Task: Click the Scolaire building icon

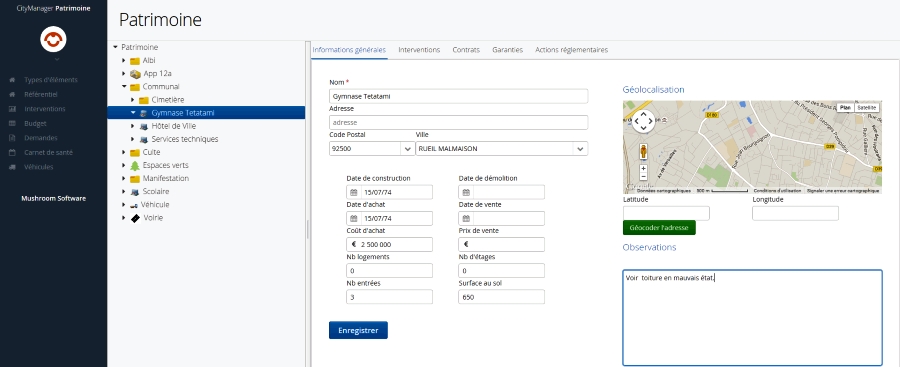Action: click(x=135, y=192)
